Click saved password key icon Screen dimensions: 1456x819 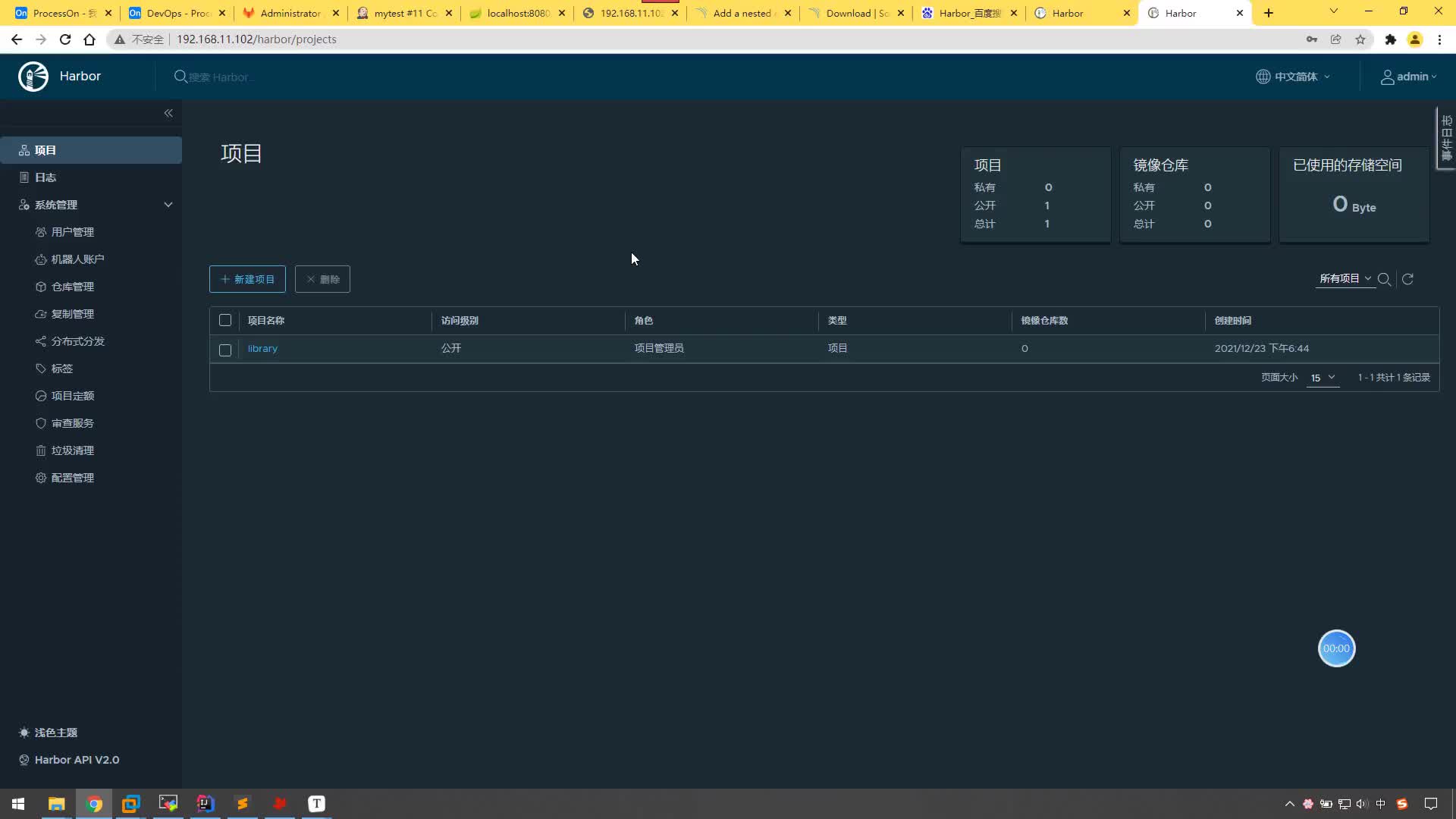point(1312,39)
